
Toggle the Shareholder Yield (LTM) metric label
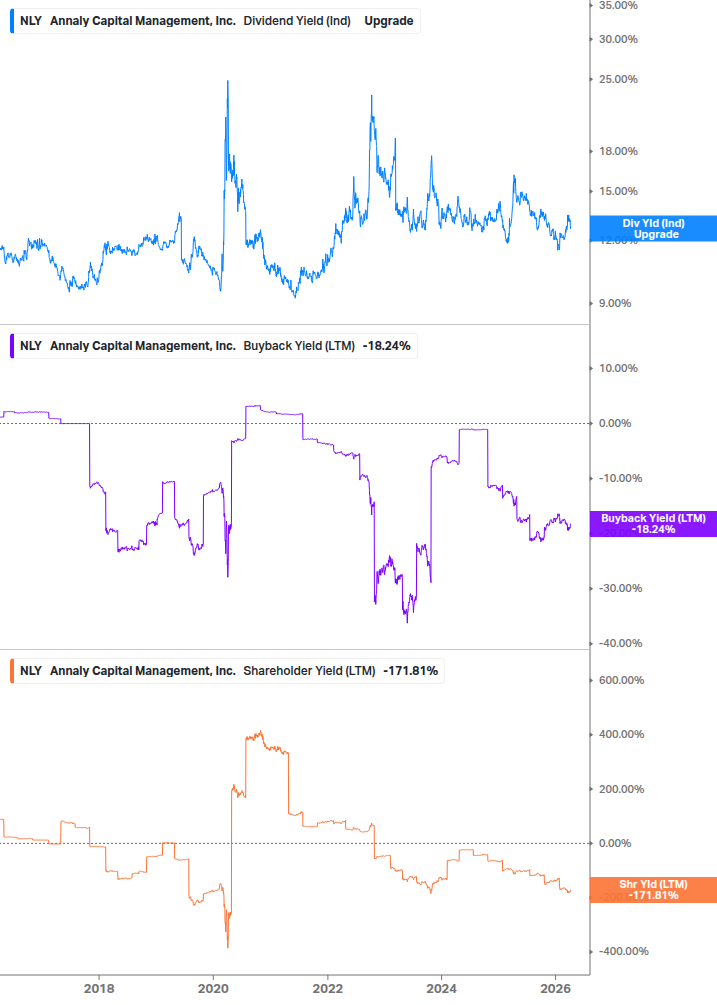click(x=310, y=671)
